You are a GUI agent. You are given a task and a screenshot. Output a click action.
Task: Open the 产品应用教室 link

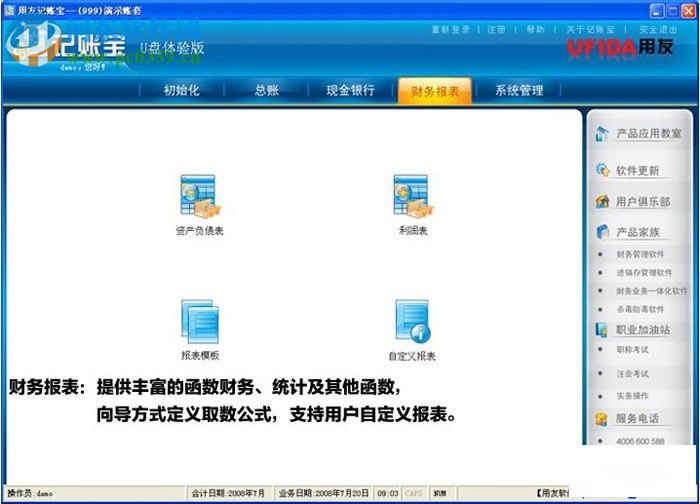(x=649, y=133)
